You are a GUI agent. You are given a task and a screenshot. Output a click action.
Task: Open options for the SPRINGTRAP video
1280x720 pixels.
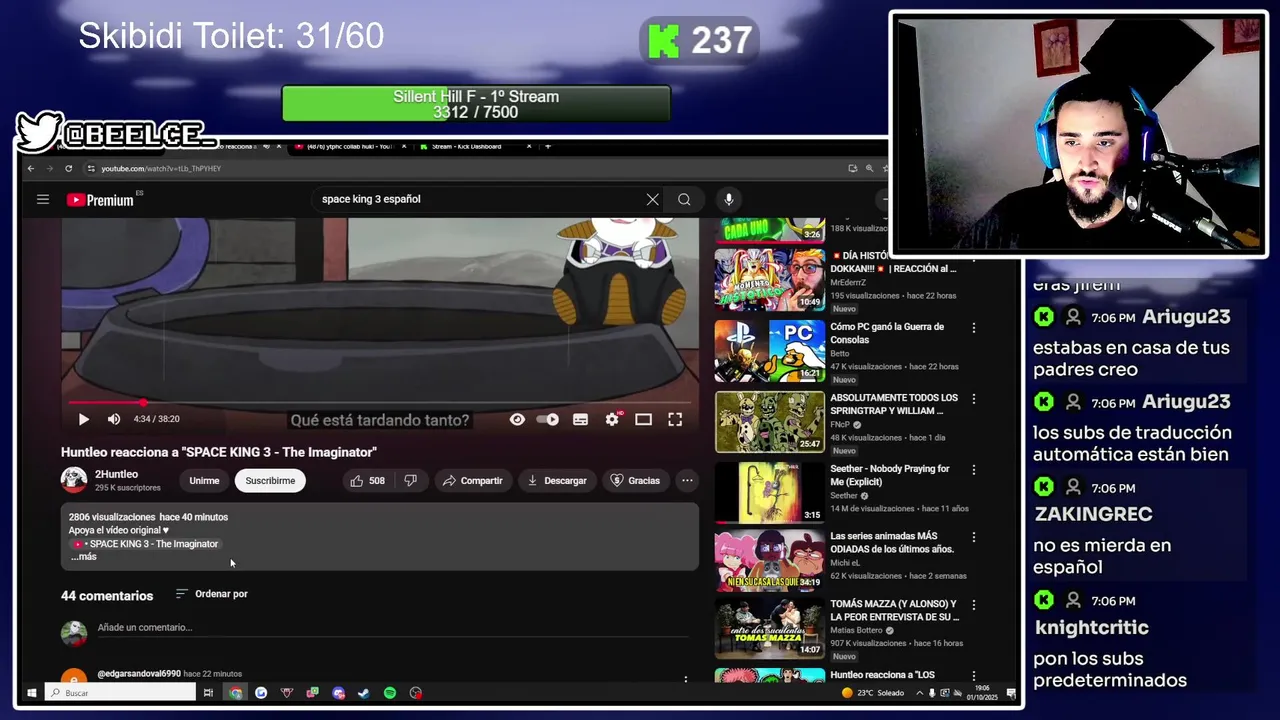click(x=973, y=399)
